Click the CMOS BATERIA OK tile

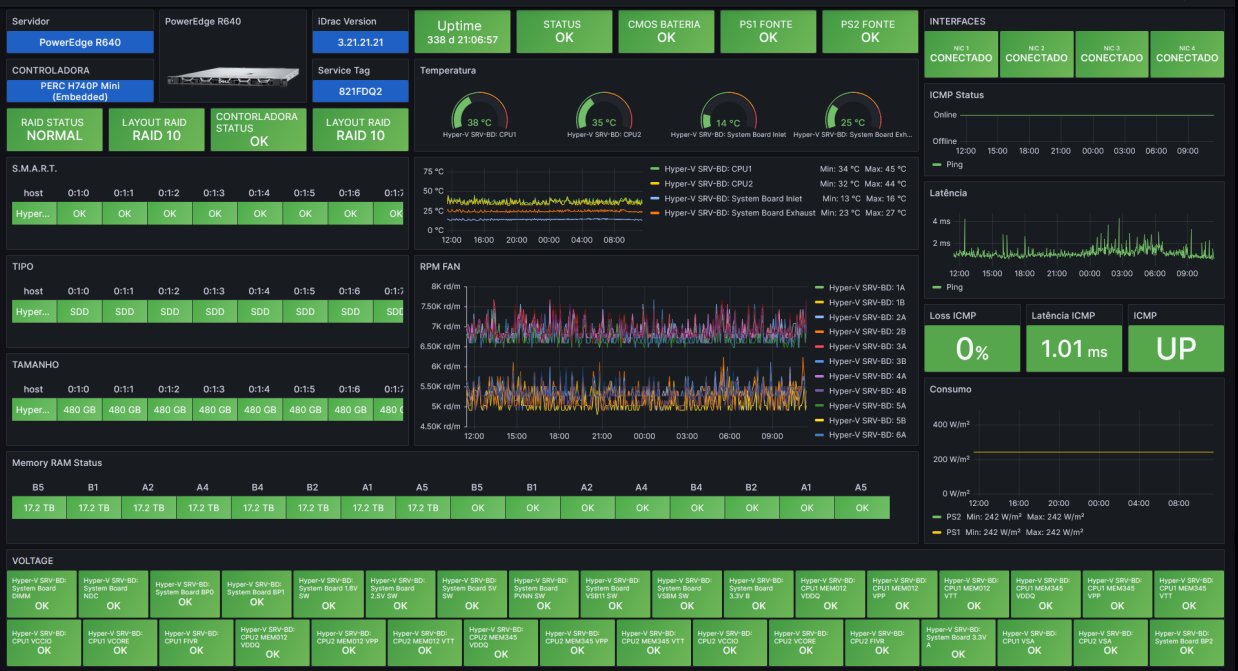[x=666, y=31]
